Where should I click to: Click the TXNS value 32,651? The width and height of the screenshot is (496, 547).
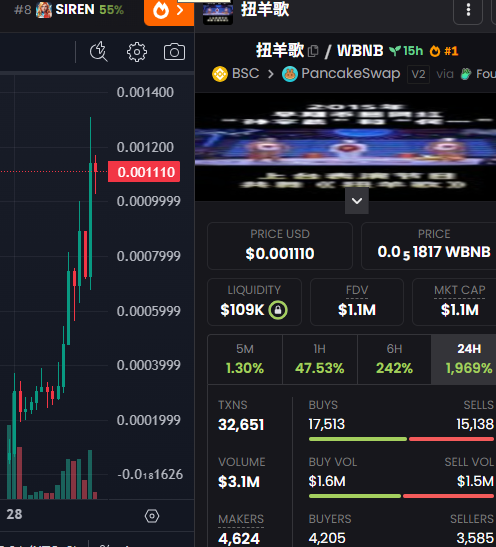[x=241, y=425]
